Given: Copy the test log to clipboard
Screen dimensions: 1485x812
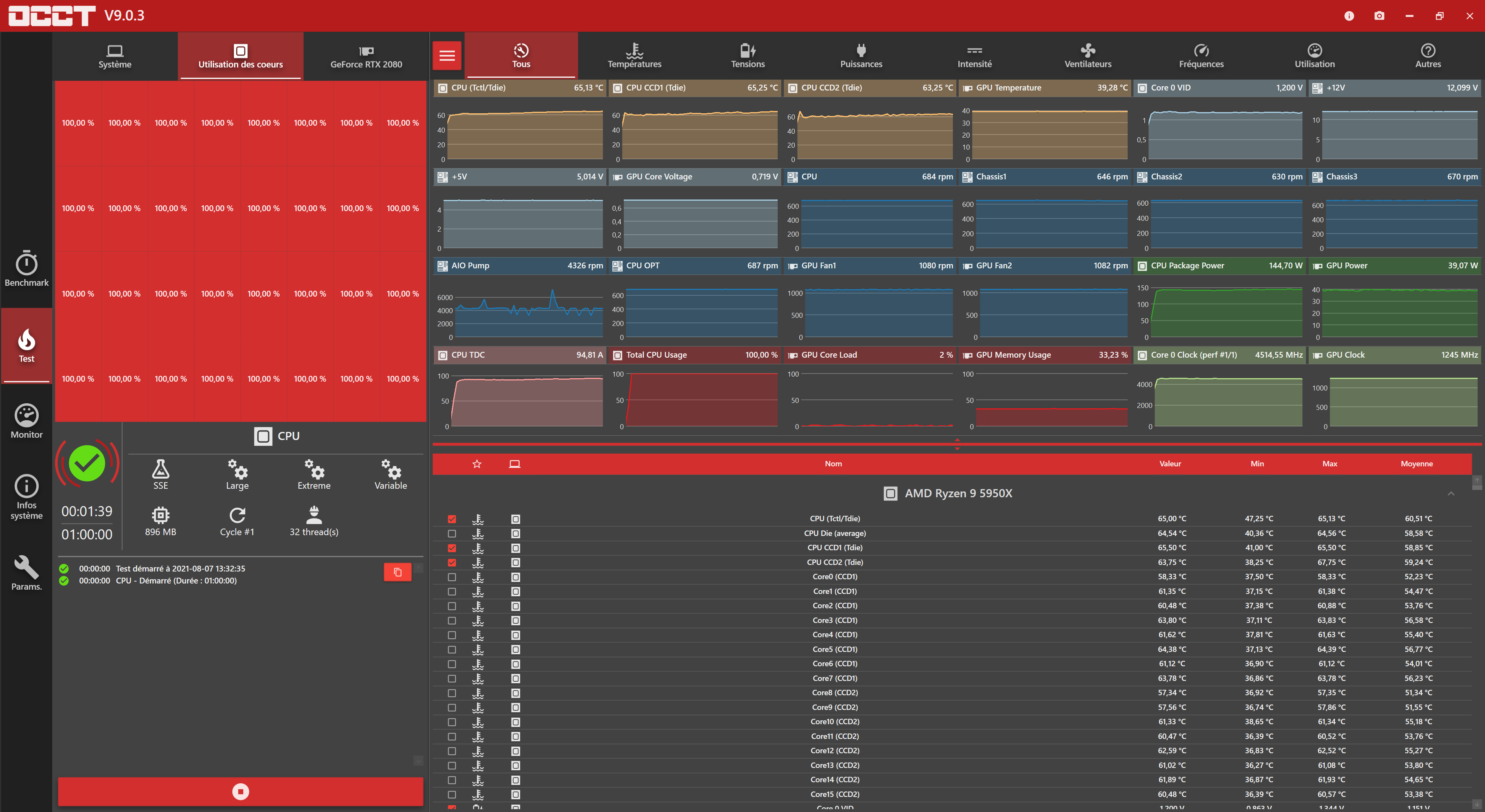Looking at the screenshot, I should (x=397, y=571).
